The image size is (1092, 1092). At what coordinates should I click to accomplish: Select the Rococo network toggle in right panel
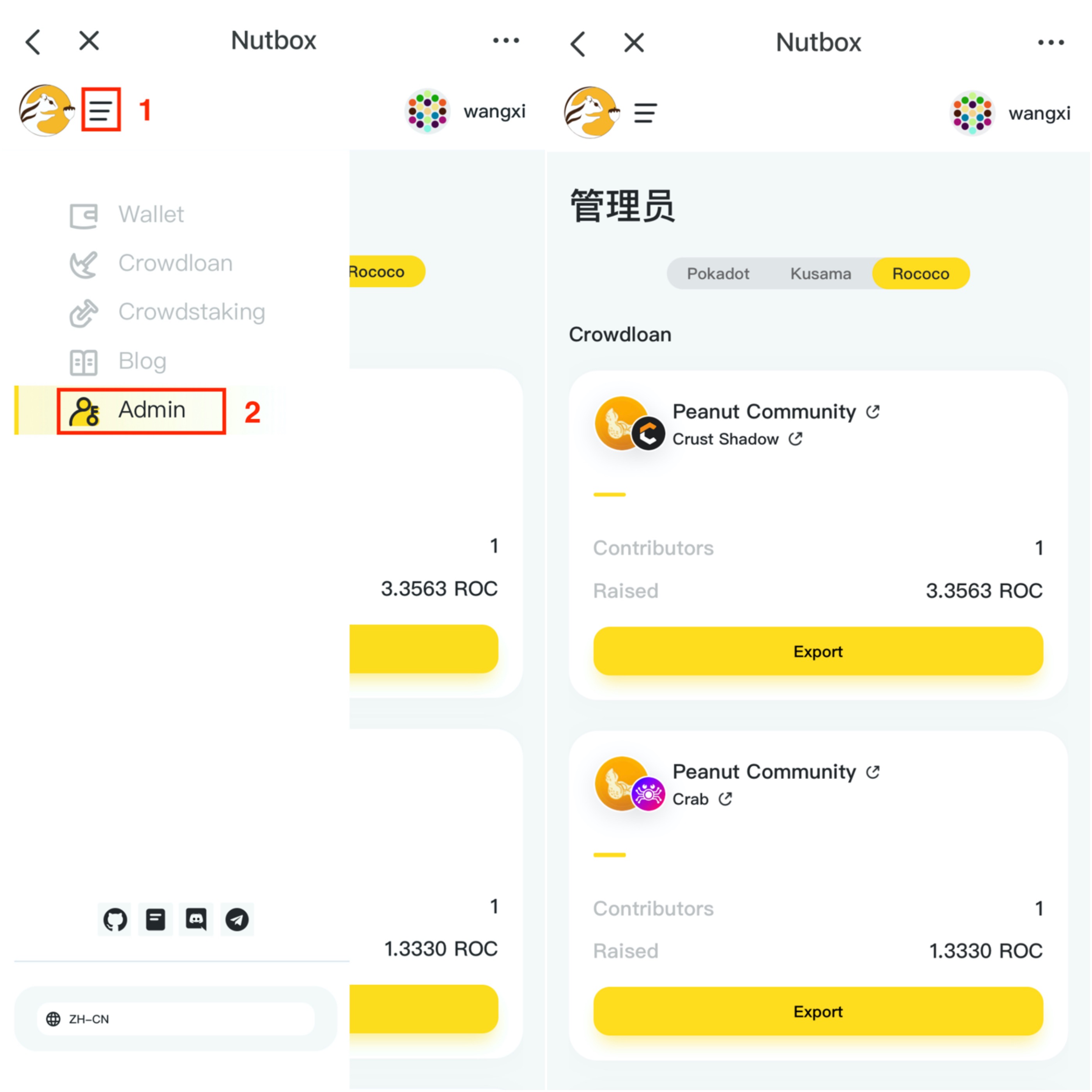[x=921, y=273]
